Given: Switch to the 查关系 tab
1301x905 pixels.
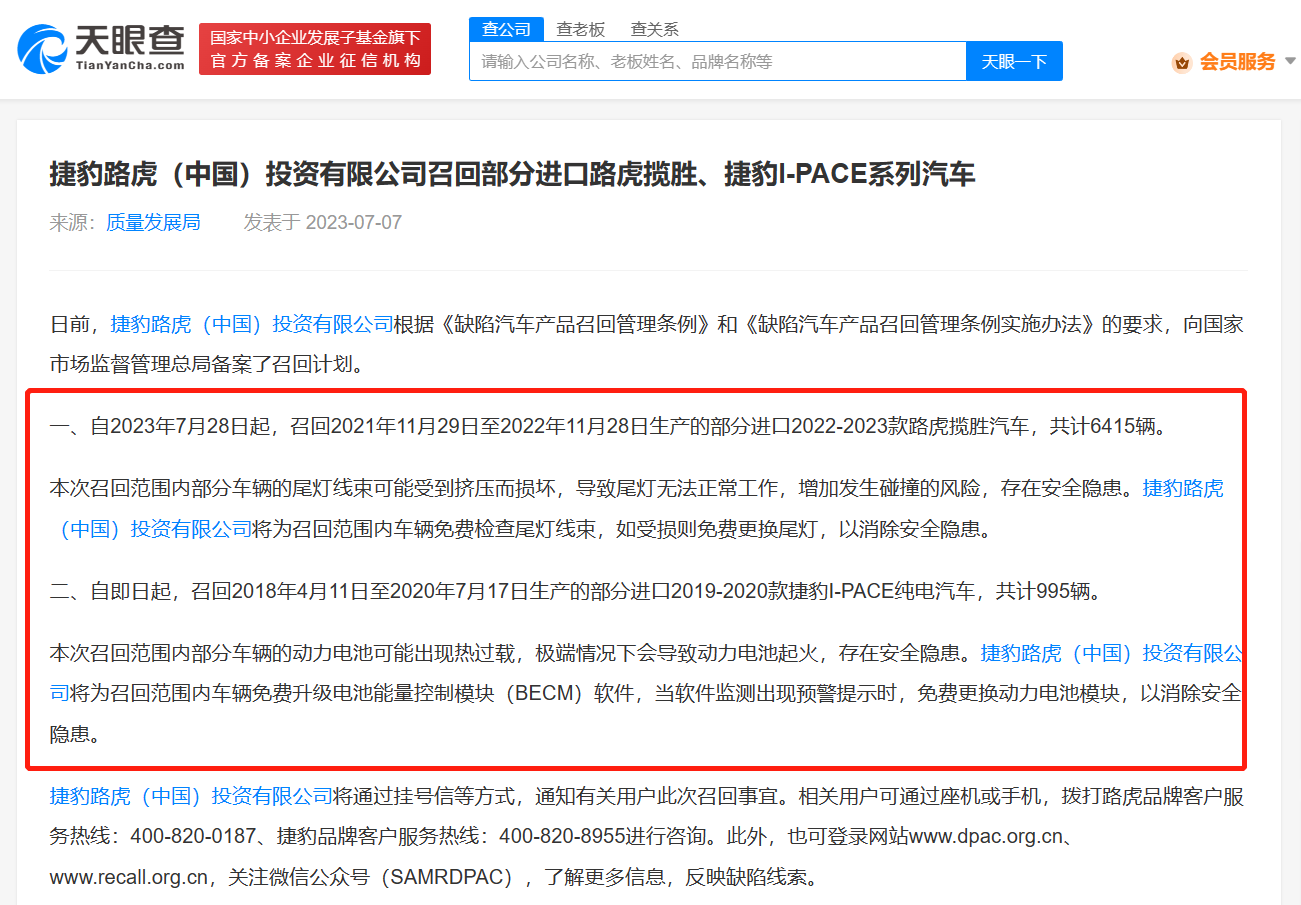Looking at the screenshot, I should [x=654, y=29].
